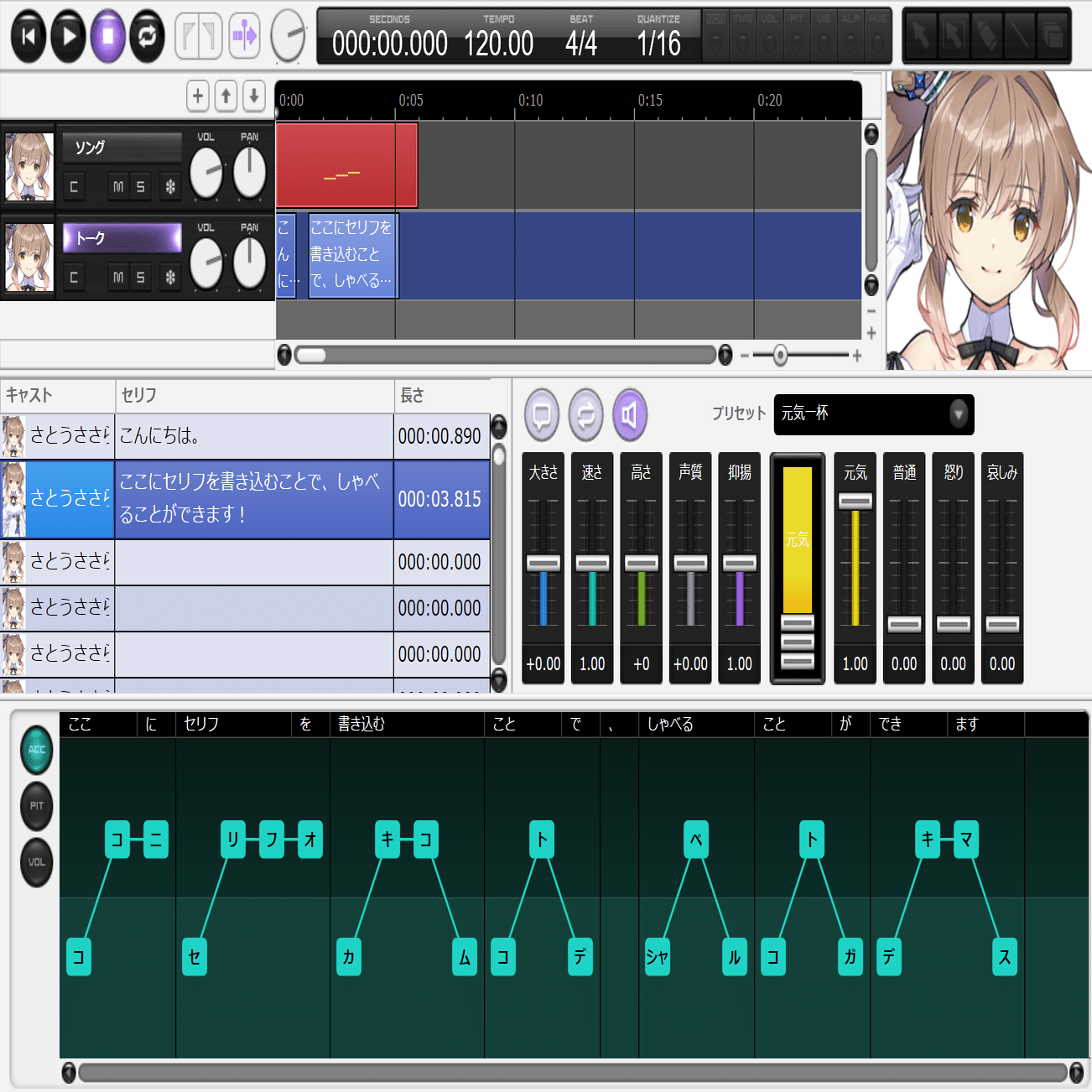Select the talk clip ここにセリフを書き込むことで on the timeline

point(353,255)
